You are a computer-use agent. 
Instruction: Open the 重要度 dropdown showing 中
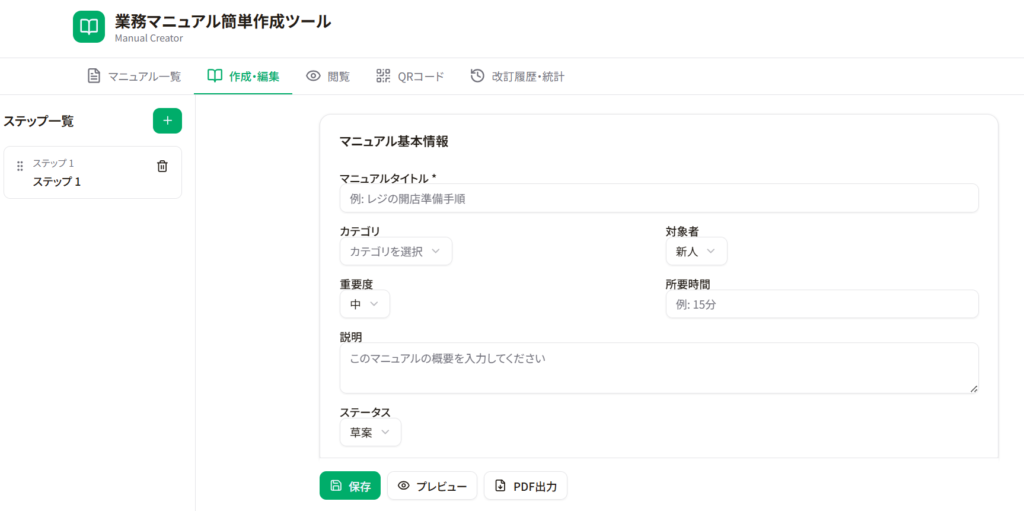pyautogui.click(x=364, y=304)
